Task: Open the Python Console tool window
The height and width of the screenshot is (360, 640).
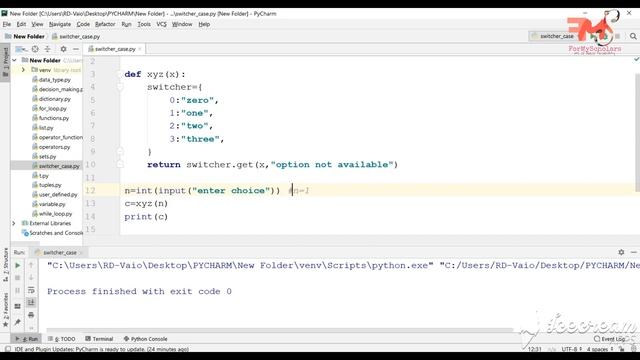Action: [x=146, y=339]
